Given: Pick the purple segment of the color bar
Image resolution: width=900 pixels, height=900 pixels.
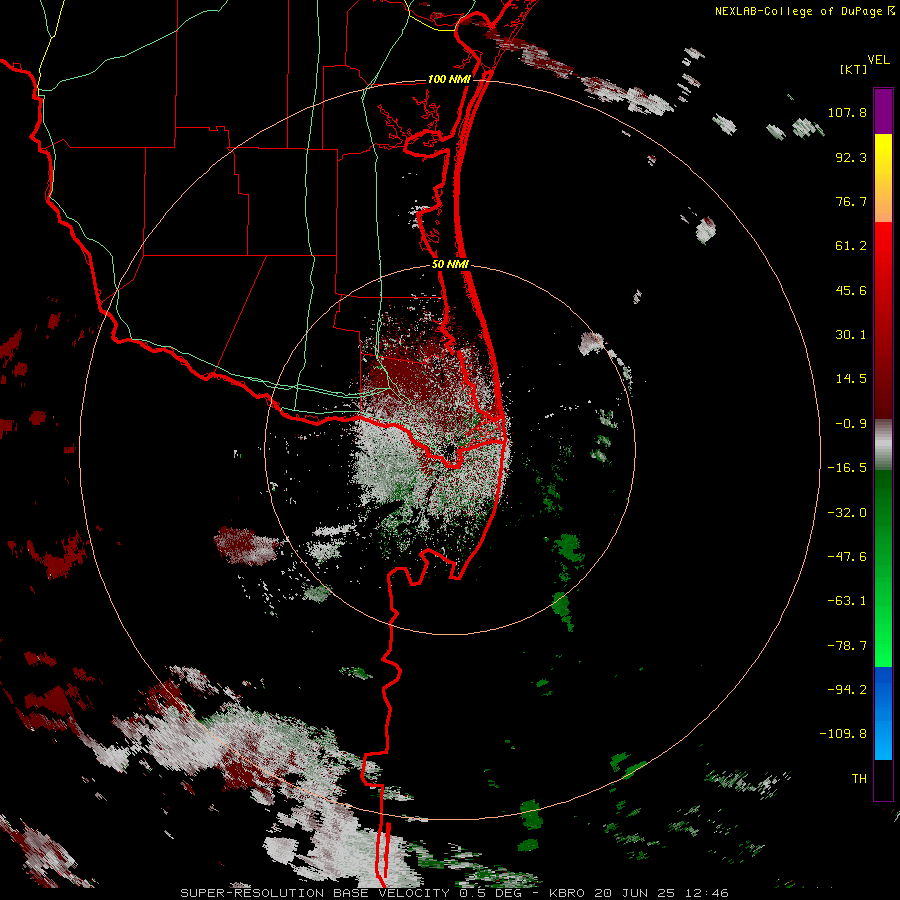Looking at the screenshot, I should point(883,111).
